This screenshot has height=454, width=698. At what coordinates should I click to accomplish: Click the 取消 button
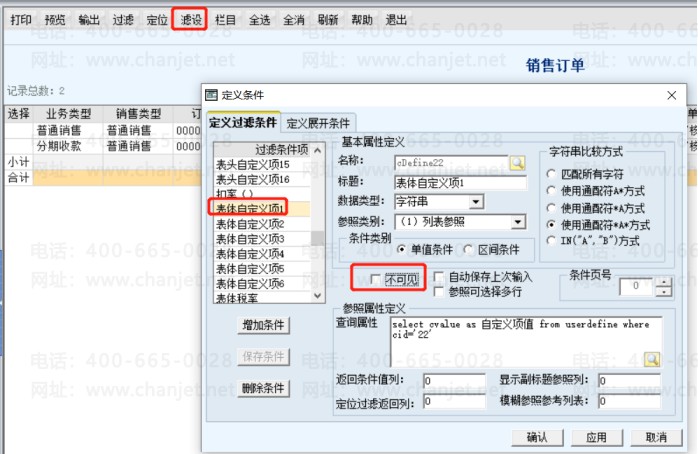(656, 438)
